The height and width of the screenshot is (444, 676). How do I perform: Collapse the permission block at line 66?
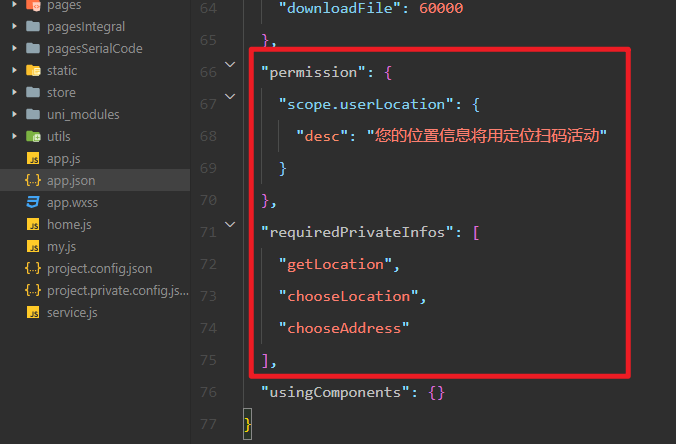point(230,65)
